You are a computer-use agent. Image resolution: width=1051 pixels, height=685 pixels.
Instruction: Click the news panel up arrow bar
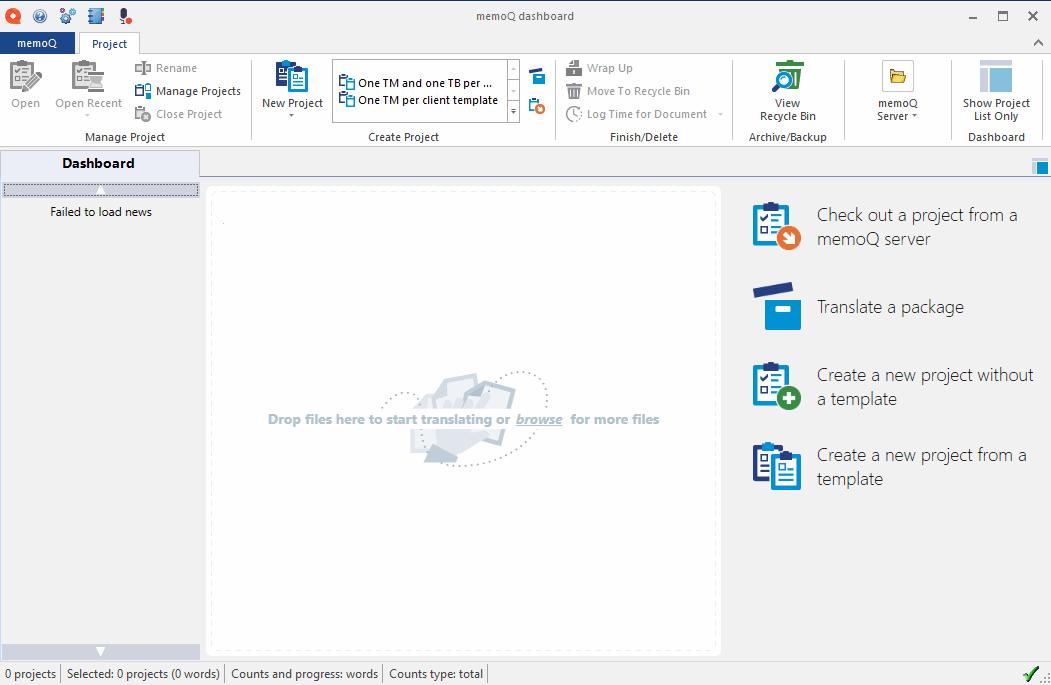[x=101, y=190]
